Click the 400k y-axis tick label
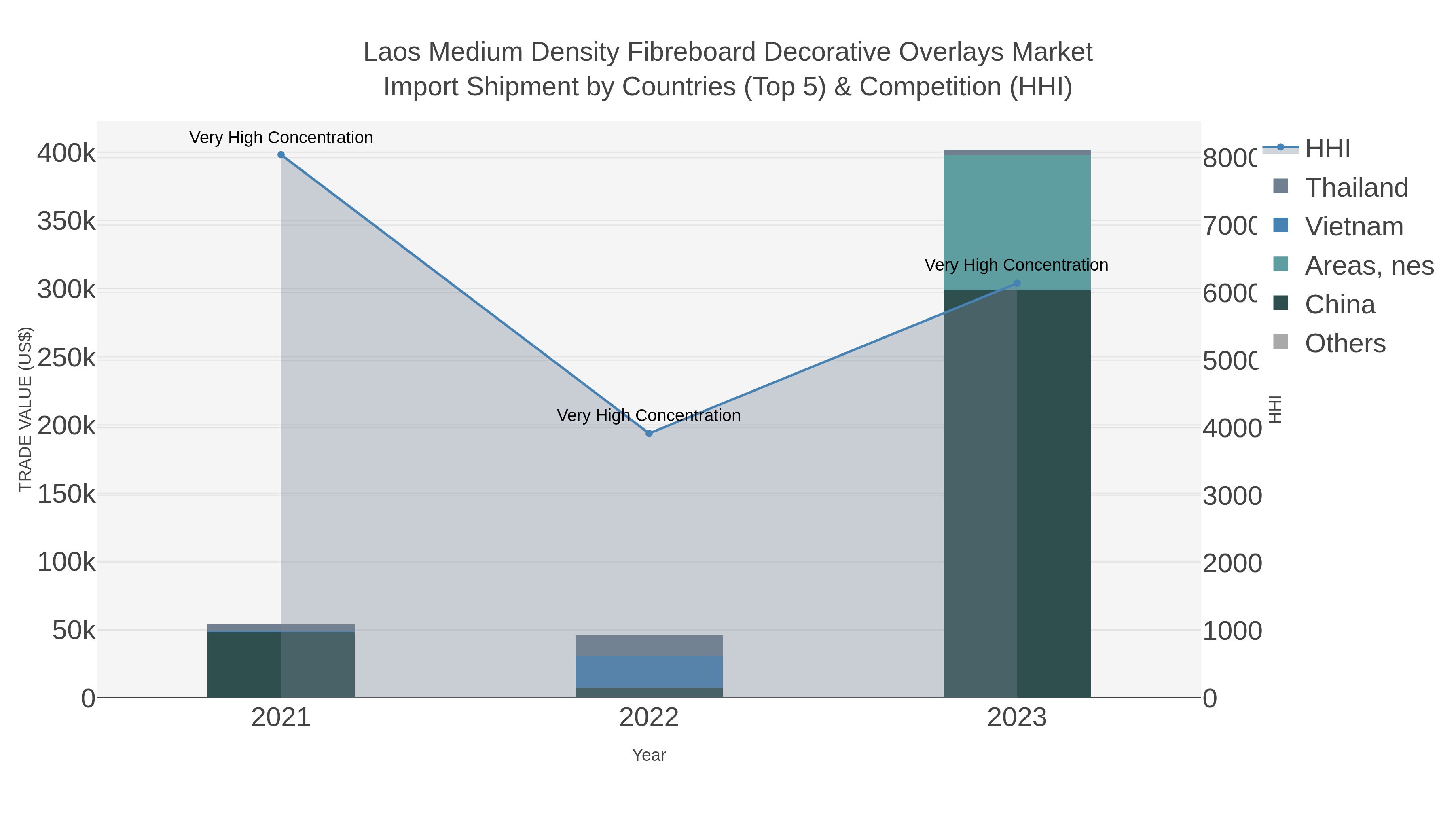Screen dimensions: 1456x819 pyautogui.click(x=67, y=153)
